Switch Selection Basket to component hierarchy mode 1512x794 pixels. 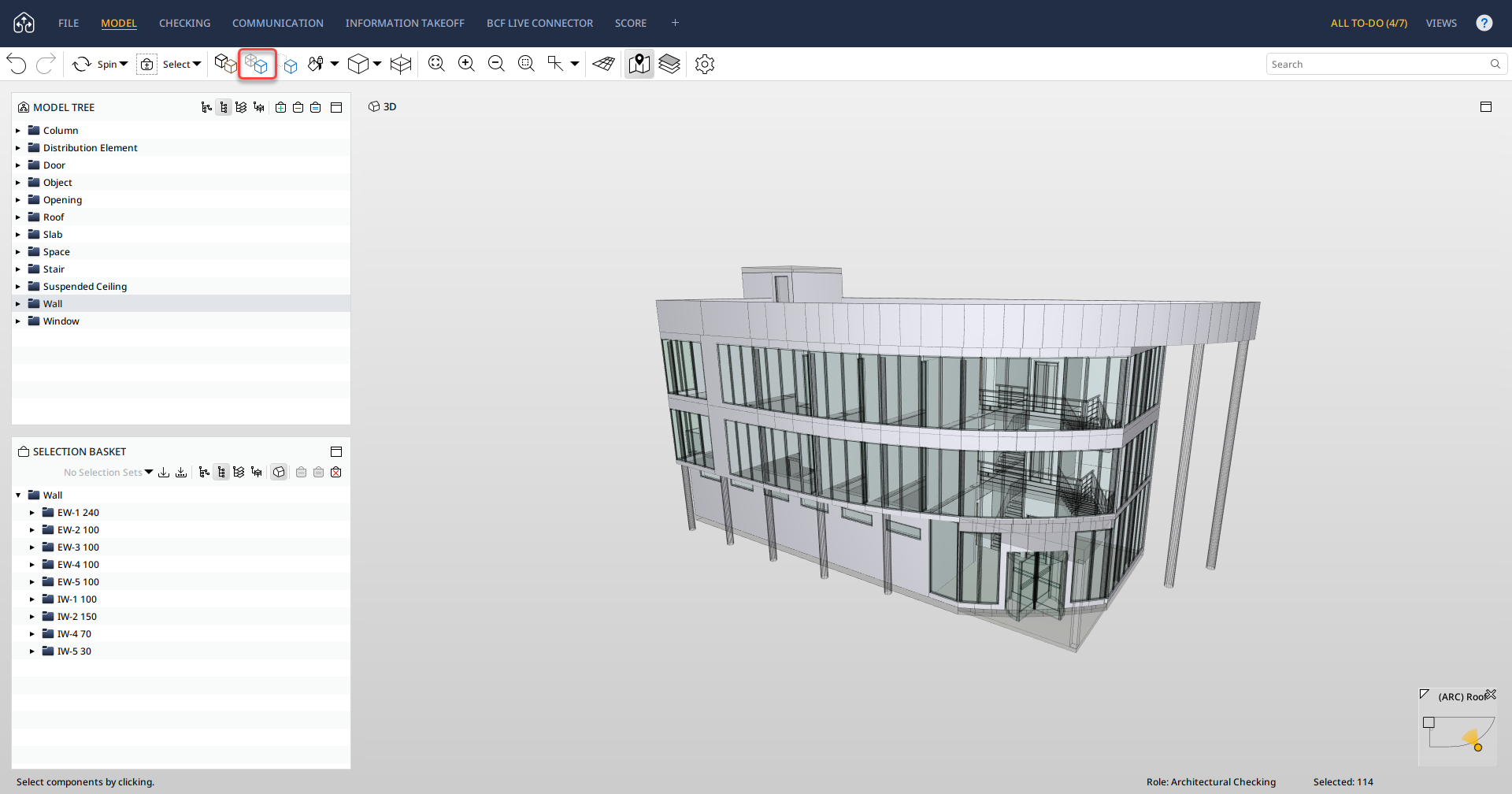click(221, 472)
